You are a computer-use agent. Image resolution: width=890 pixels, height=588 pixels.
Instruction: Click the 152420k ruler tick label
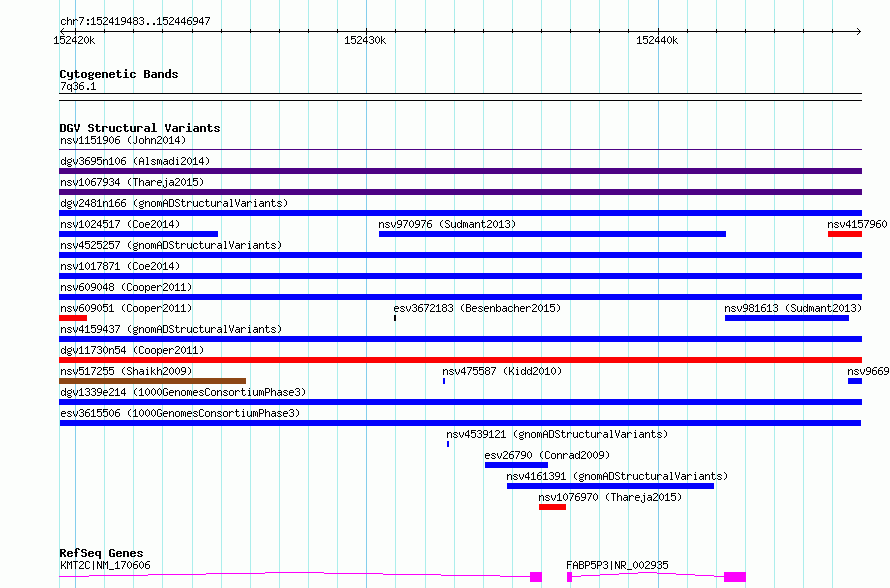[74, 40]
